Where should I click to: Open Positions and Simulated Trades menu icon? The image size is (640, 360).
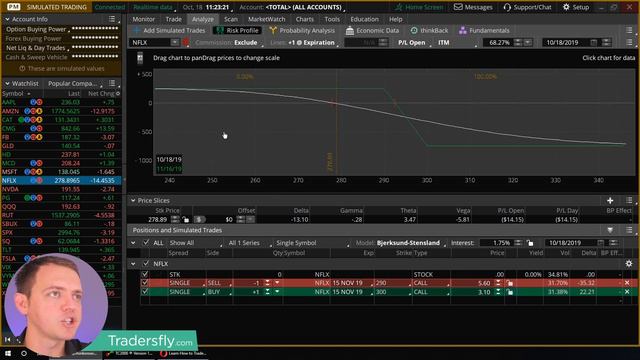click(629, 230)
